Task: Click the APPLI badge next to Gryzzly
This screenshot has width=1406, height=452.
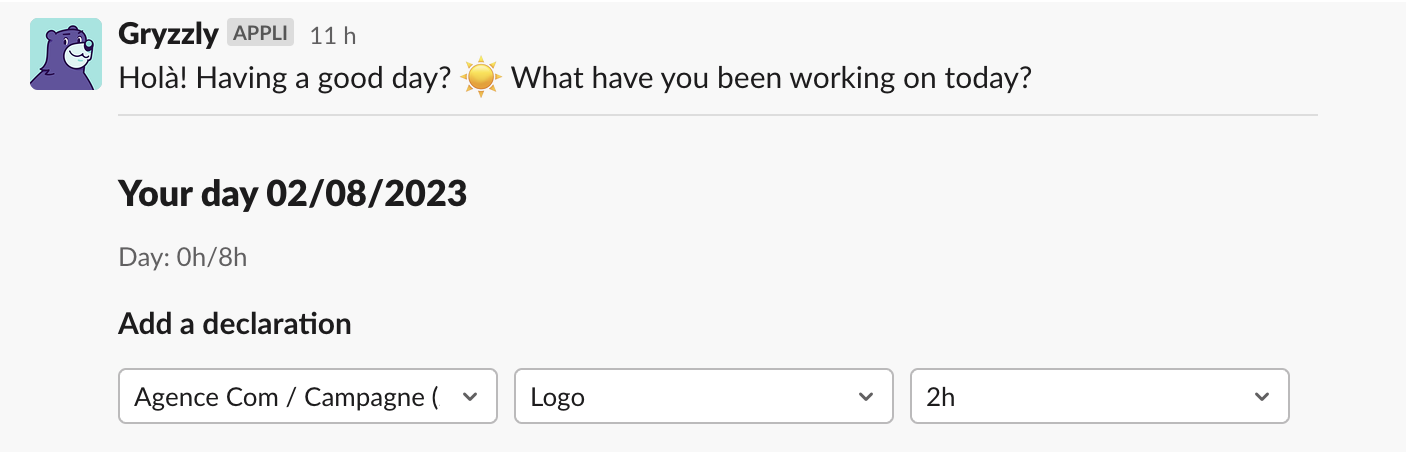Action: (261, 33)
